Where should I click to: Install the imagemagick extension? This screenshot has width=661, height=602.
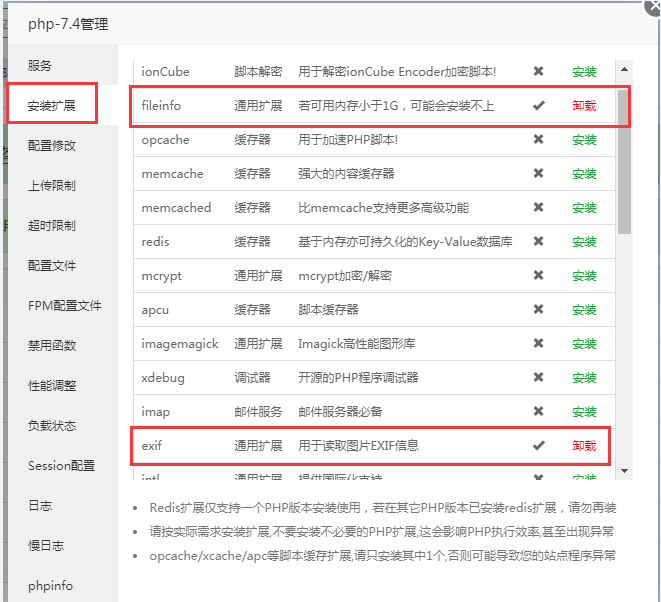pos(584,344)
